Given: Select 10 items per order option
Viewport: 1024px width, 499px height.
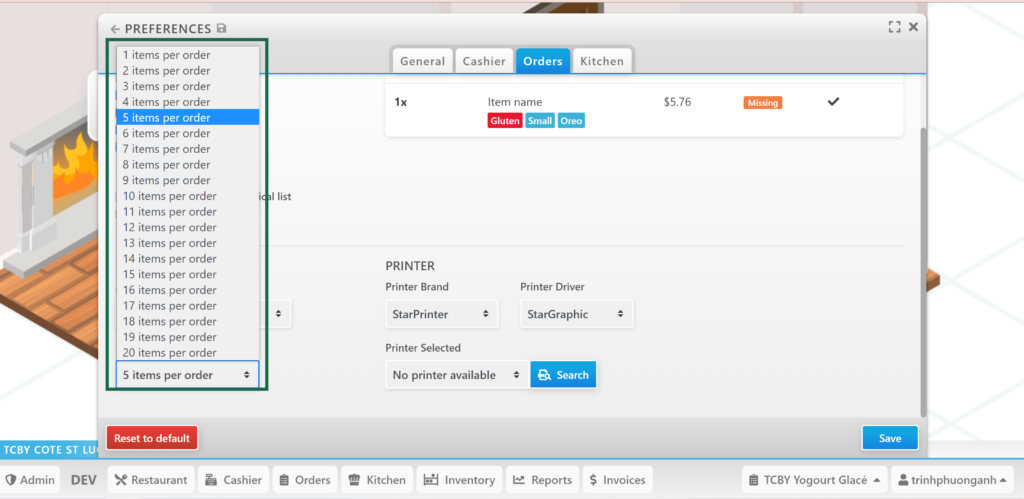Looking at the screenshot, I should [x=169, y=196].
